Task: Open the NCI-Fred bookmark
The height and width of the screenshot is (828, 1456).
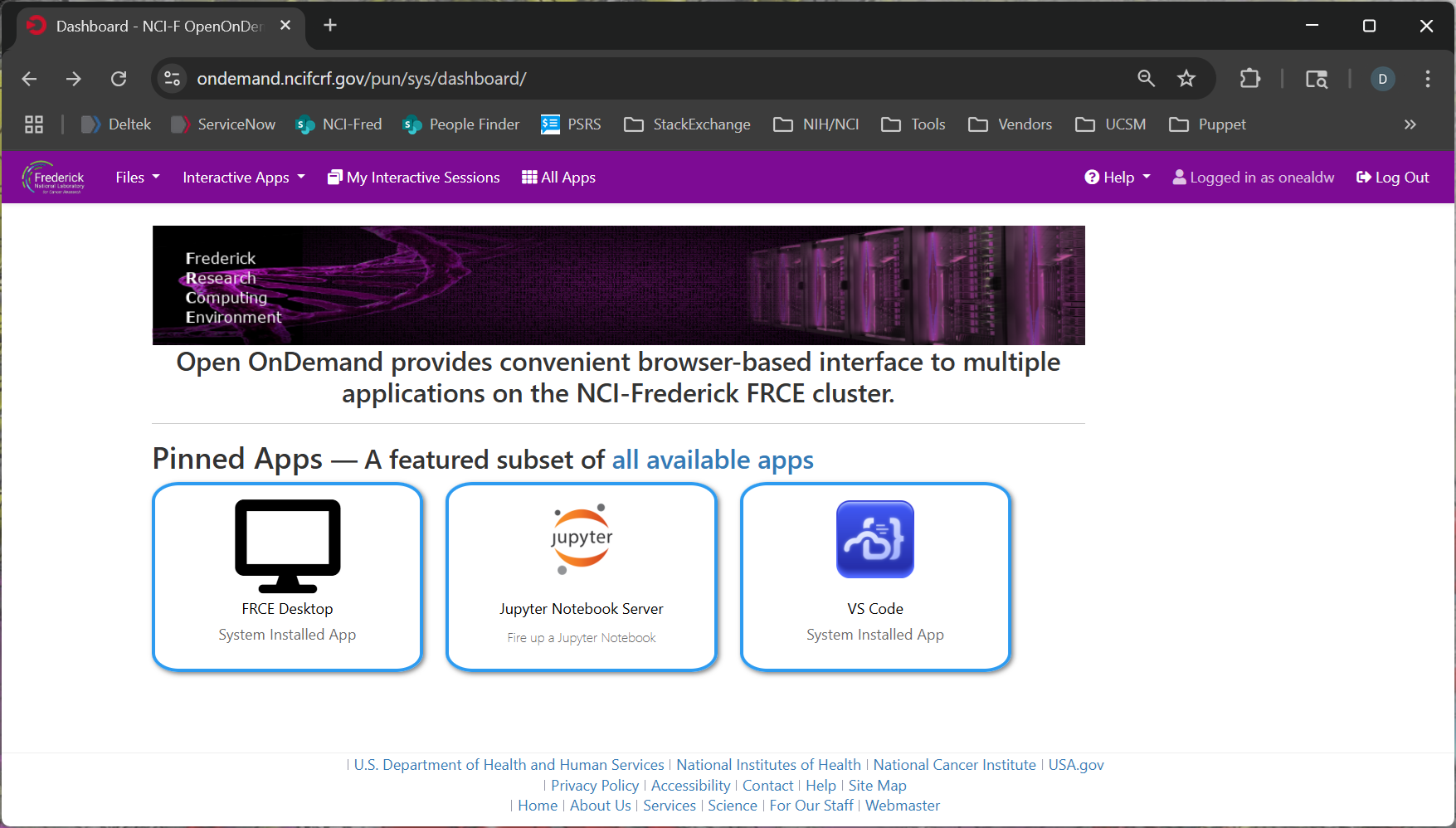Action: point(338,124)
